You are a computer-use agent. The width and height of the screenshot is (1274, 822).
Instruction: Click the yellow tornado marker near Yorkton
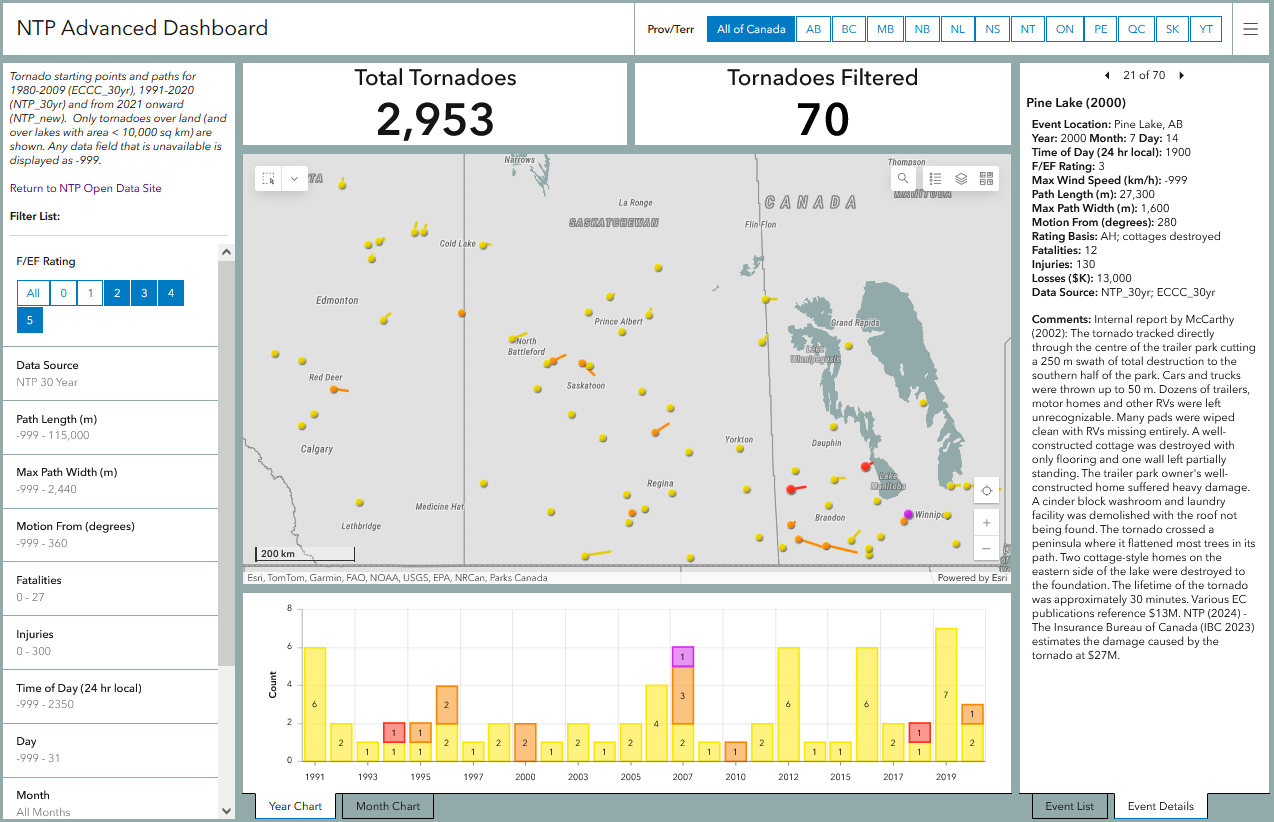point(740,449)
